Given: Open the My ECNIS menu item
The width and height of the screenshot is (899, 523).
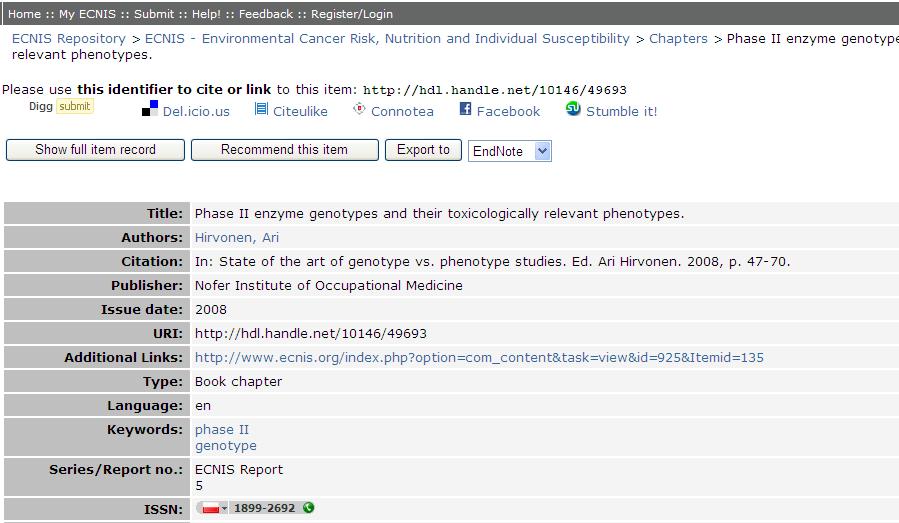Looking at the screenshot, I should (x=87, y=14).
